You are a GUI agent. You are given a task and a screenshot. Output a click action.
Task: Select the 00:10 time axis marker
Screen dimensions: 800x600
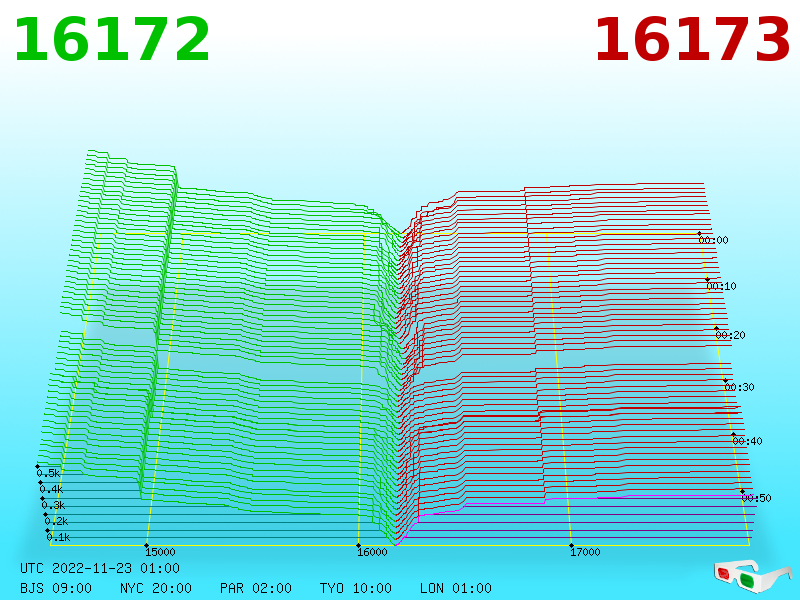(x=721, y=286)
